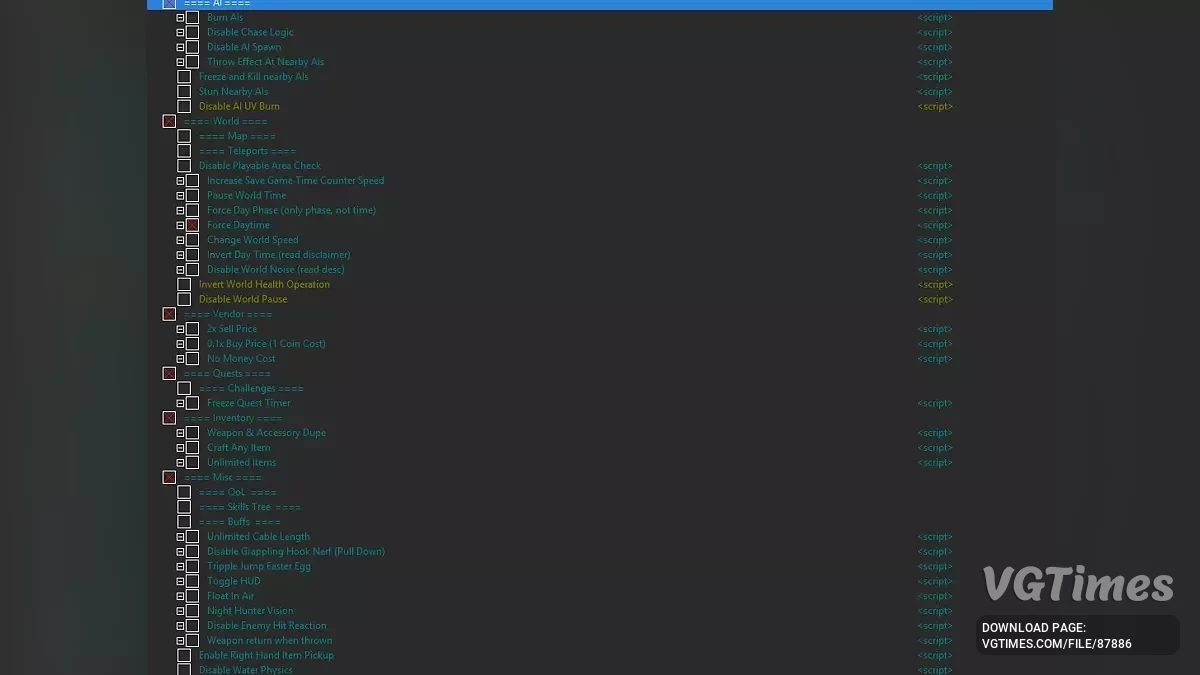1200x675 pixels.
Task: Open the script for Disable AI Spawn
Action: click(x=935, y=47)
